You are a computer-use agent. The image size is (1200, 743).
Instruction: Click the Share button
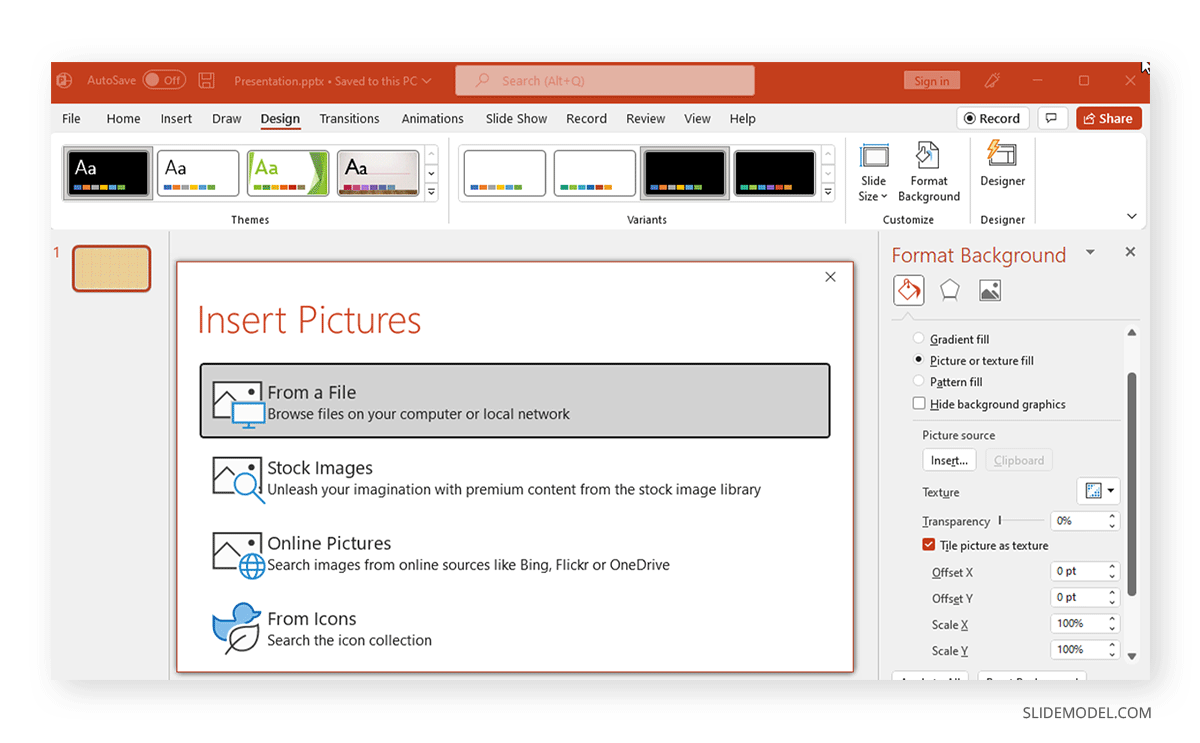1108,117
